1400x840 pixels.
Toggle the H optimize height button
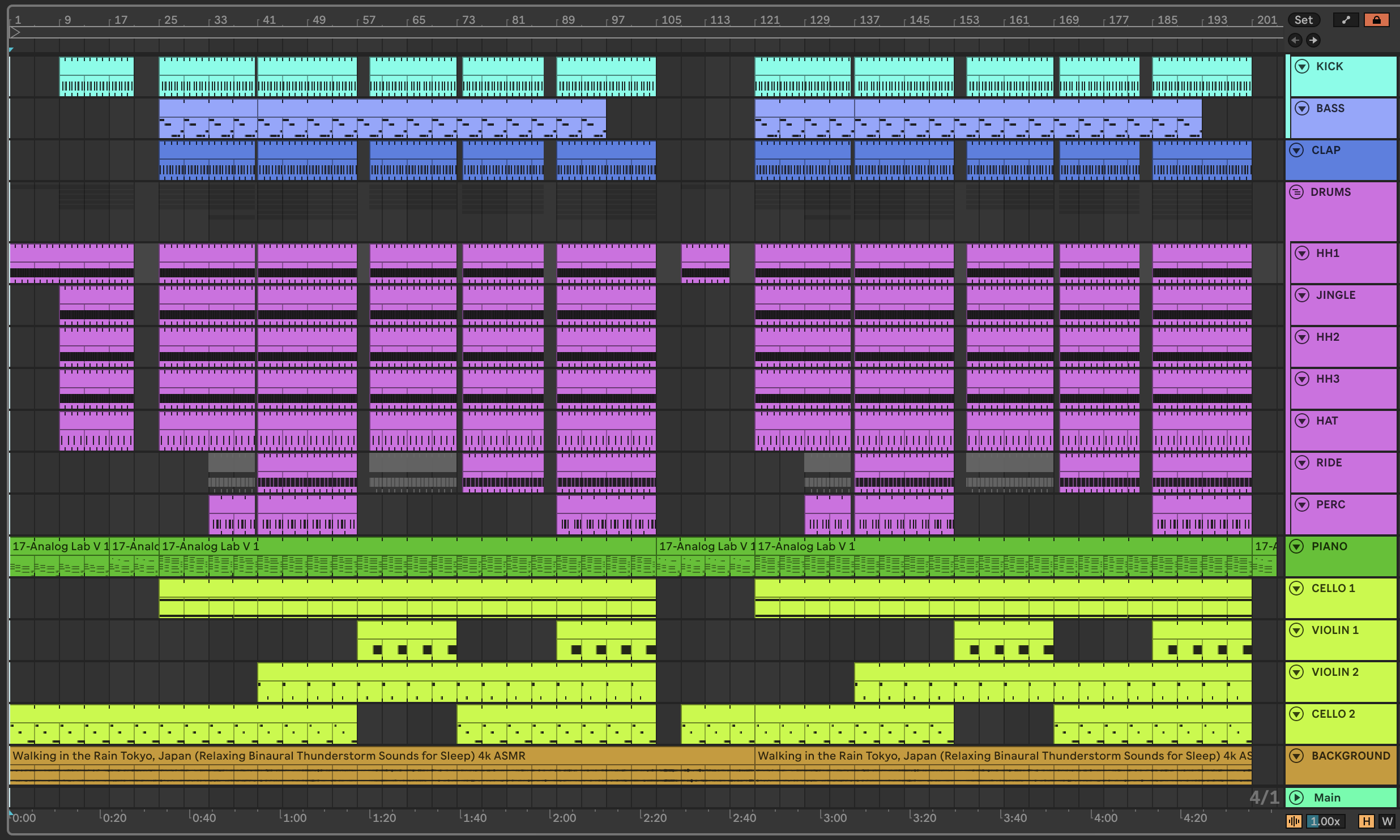1366,821
